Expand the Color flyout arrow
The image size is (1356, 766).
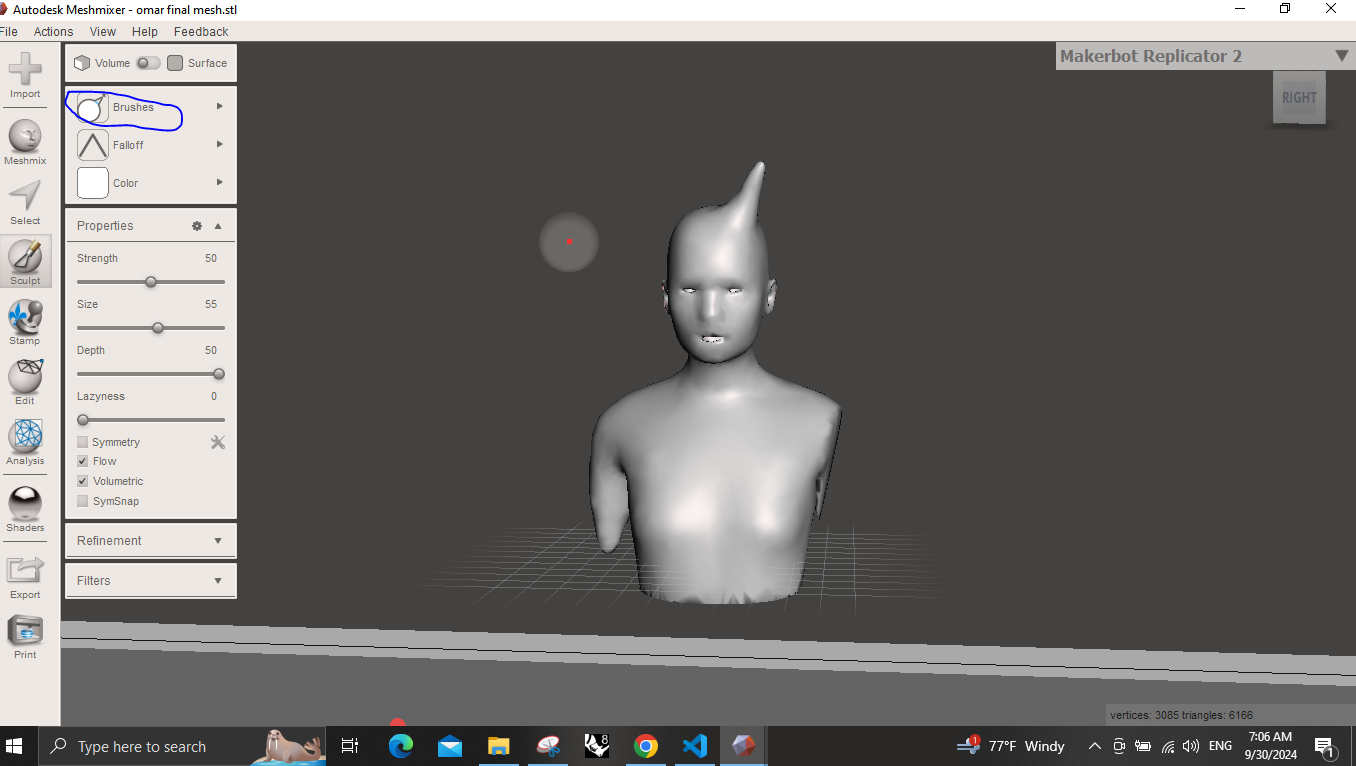point(220,182)
